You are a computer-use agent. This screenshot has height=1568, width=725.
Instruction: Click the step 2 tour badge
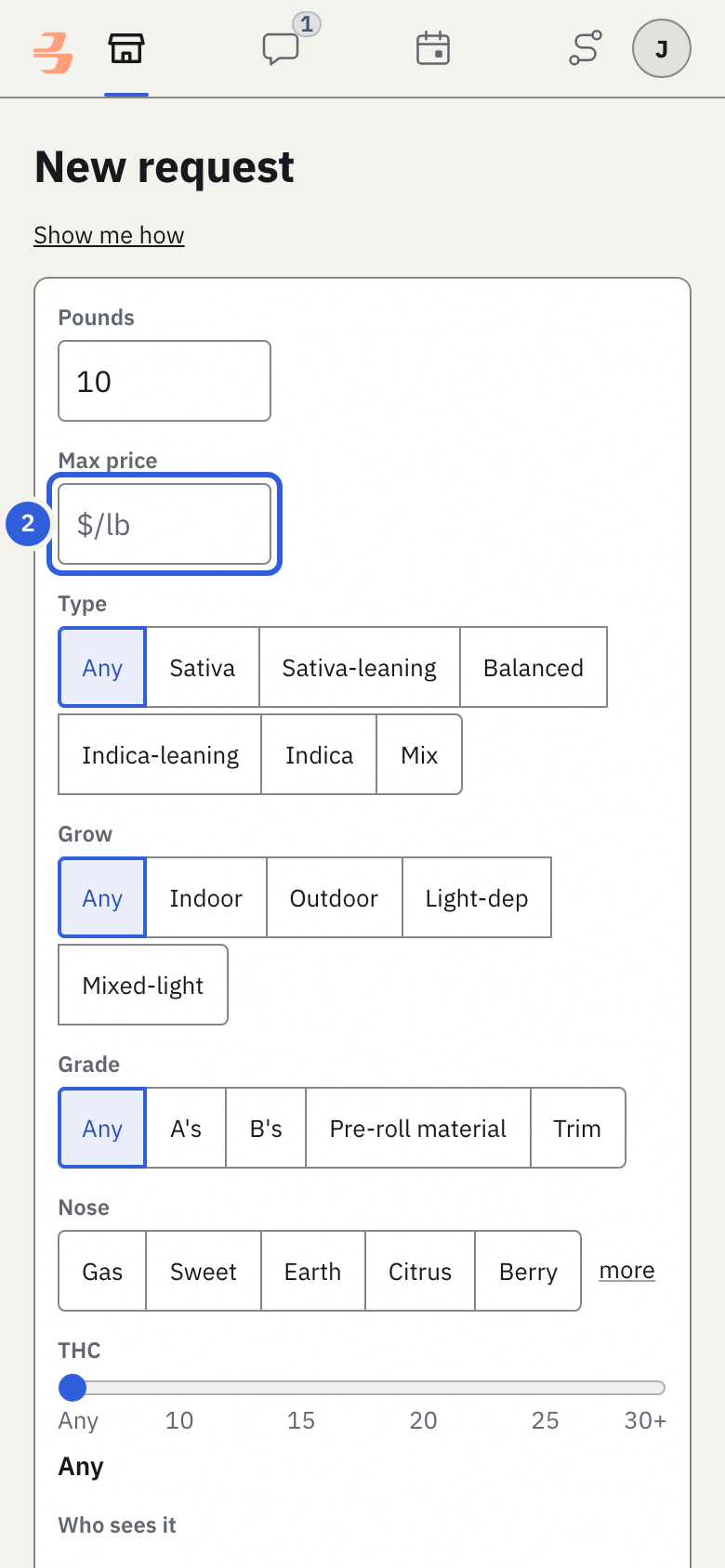pos(28,524)
